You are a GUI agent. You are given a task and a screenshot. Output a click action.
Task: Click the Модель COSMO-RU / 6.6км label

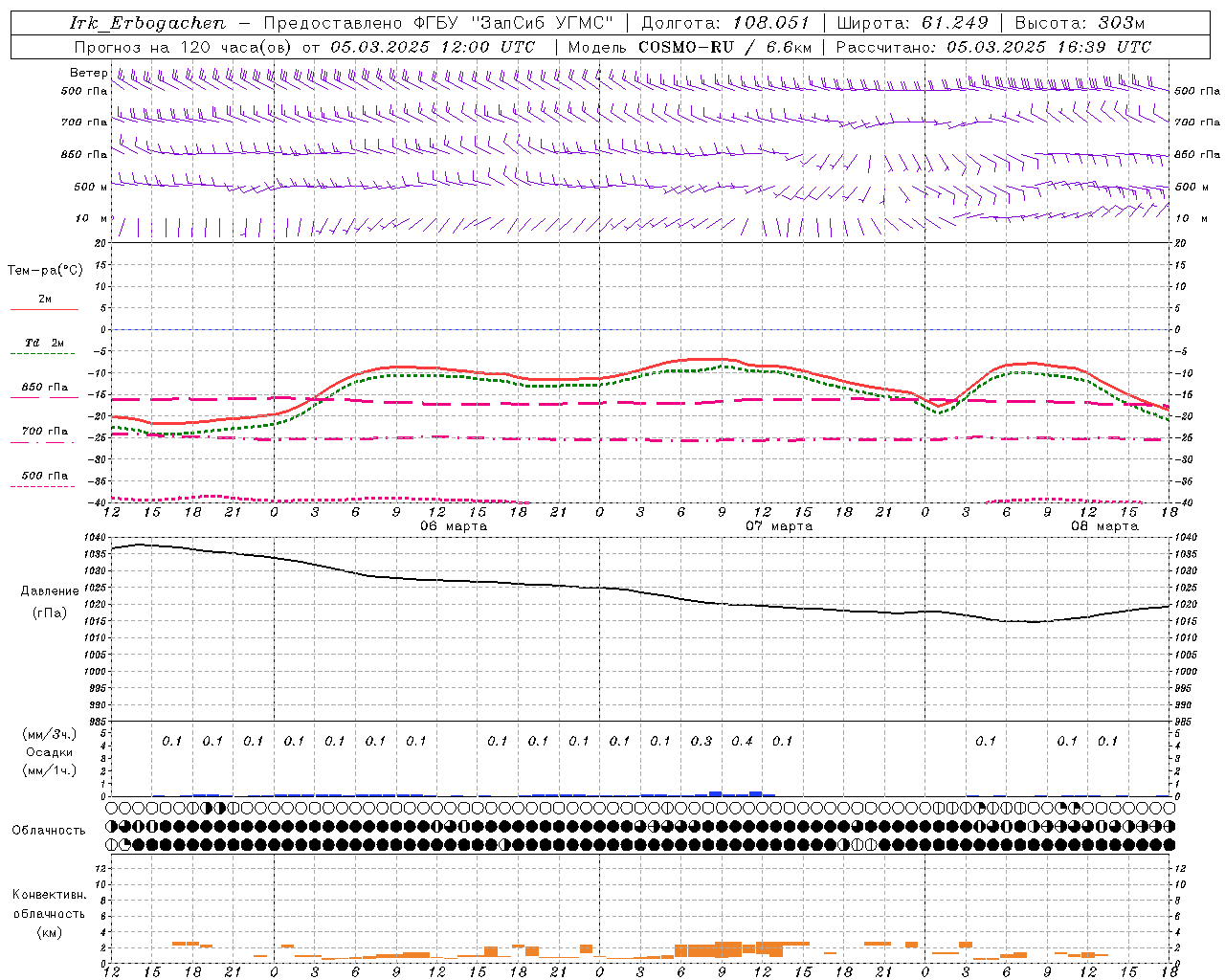[x=689, y=47]
